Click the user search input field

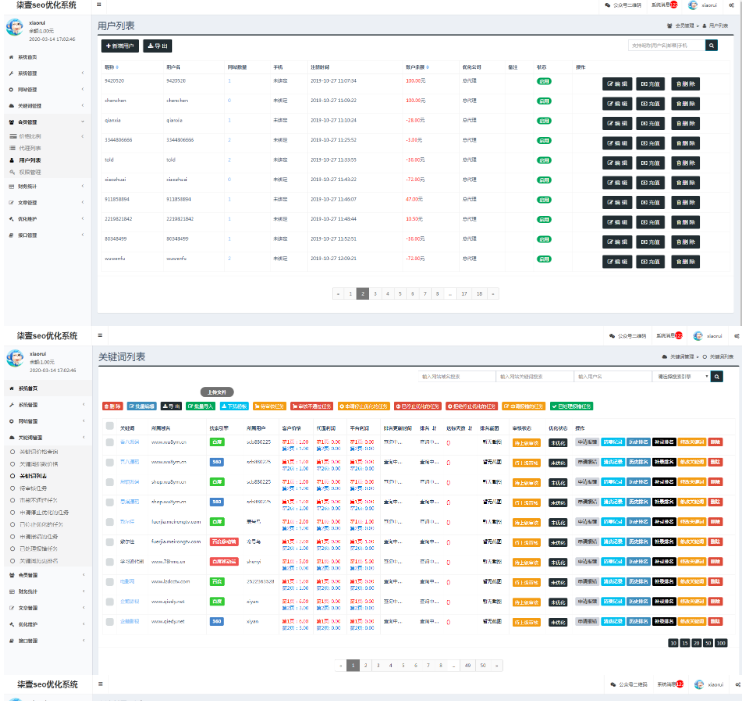click(x=666, y=45)
